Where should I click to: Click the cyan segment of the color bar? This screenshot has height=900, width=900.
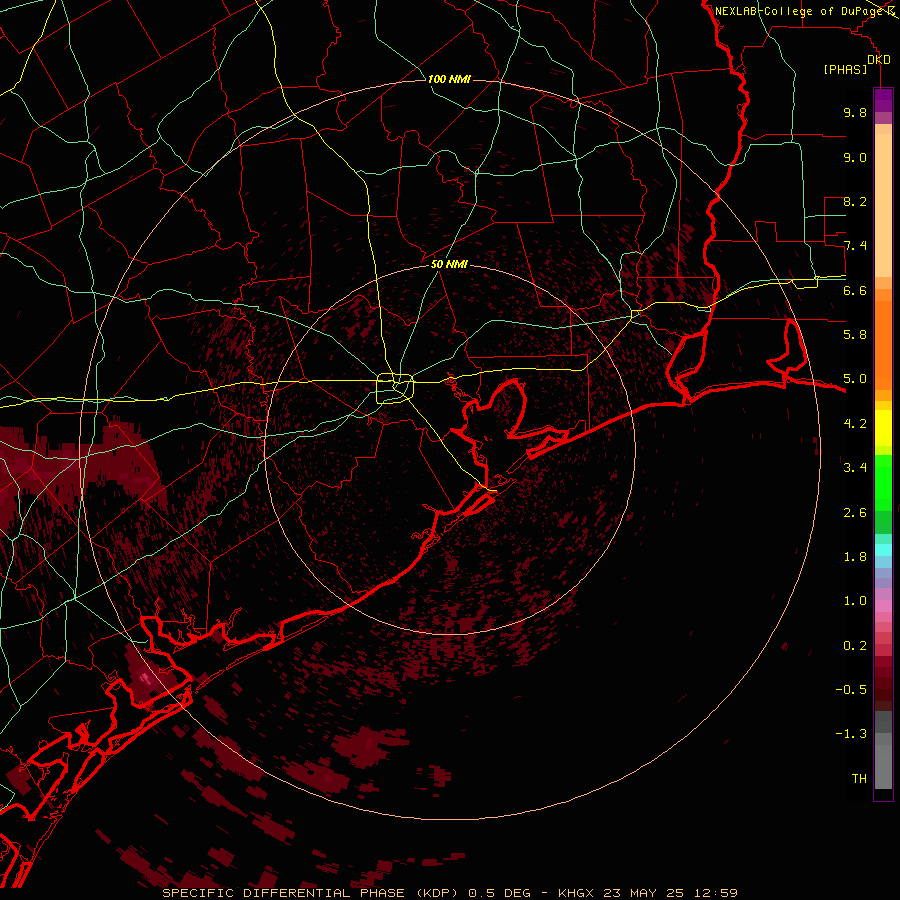click(x=883, y=550)
